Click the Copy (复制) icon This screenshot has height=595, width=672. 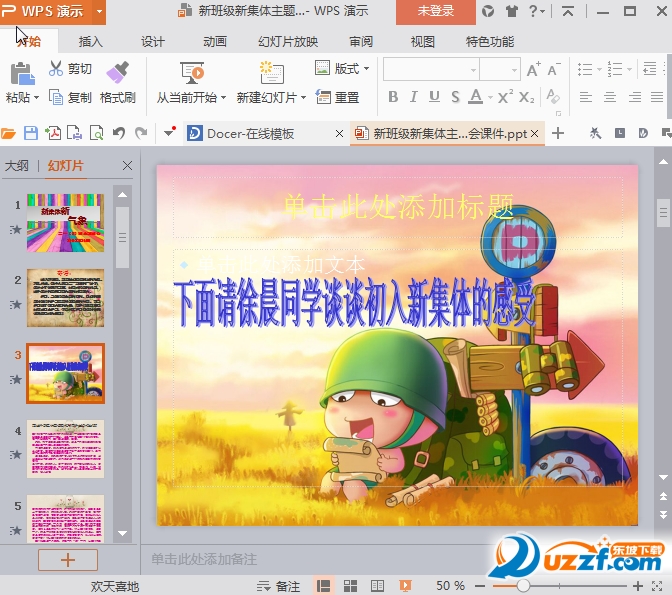tap(56, 97)
